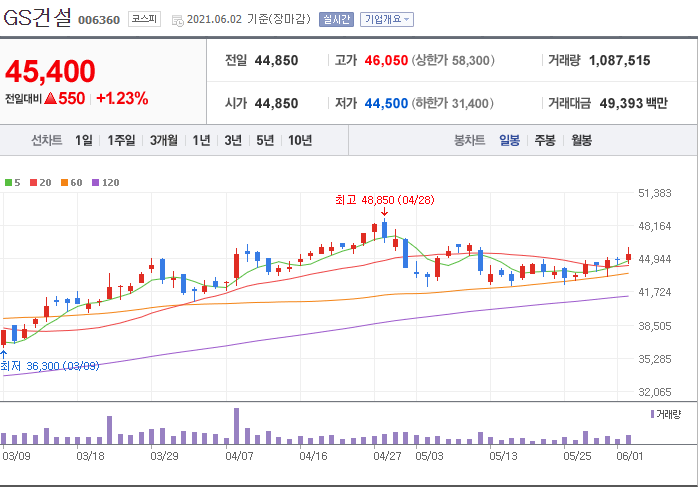698x487 pixels.
Task: Click the 최저 36,300 (03/09) label
Action: 49,366
